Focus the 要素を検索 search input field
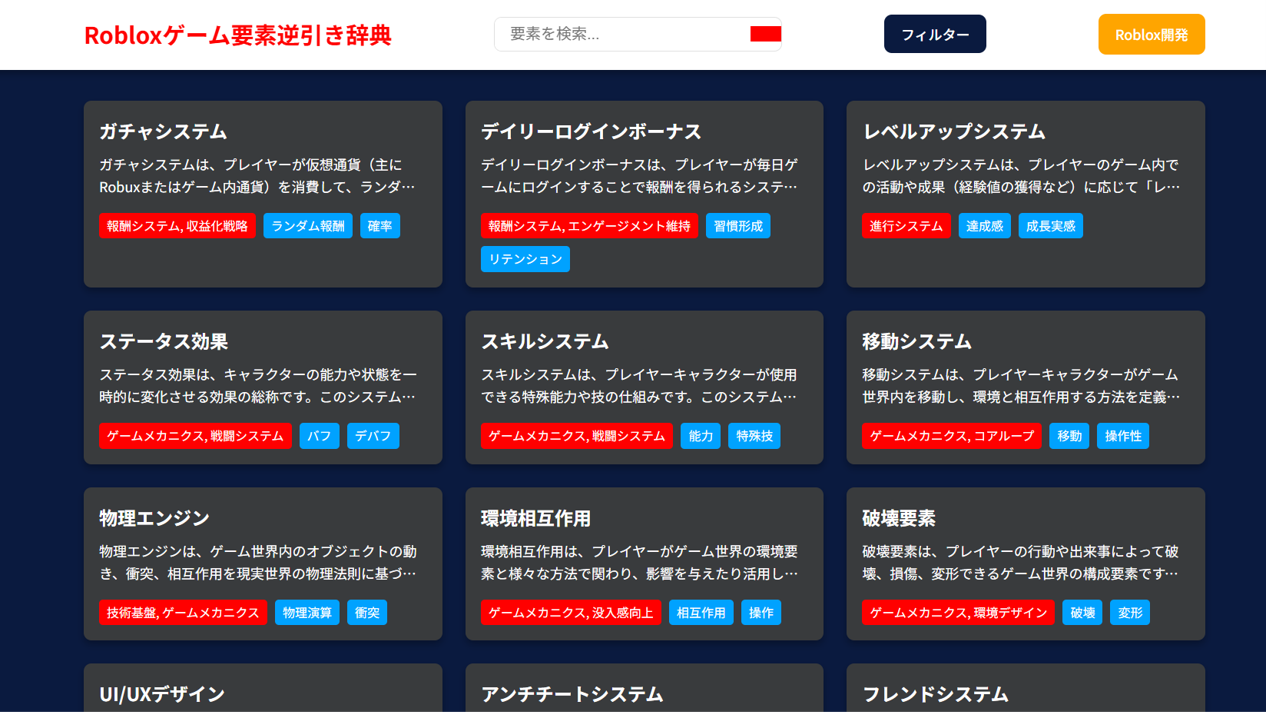The image size is (1266, 712). (638, 34)
